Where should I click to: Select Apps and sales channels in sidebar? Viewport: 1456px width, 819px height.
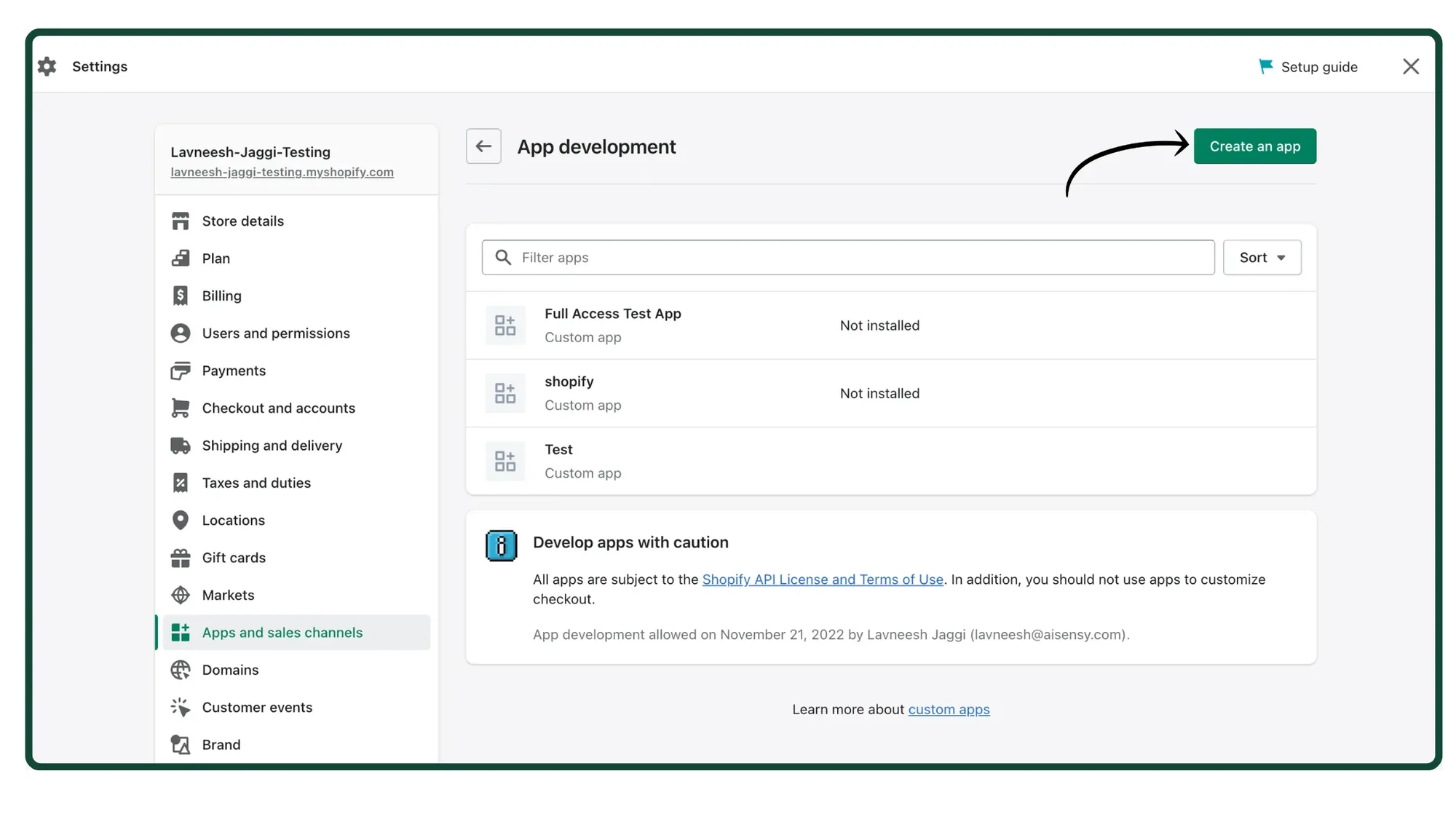coord(282,633)
